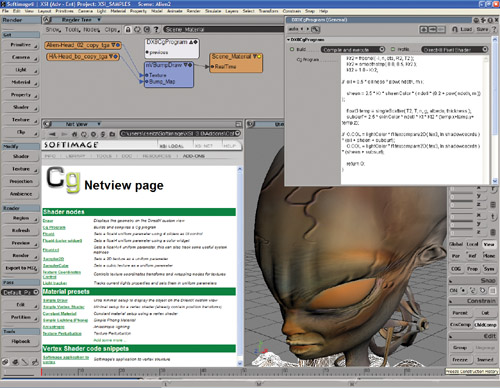
Task: Switch to XSI LOCAL tab in Net View
Action: point(172,146)
